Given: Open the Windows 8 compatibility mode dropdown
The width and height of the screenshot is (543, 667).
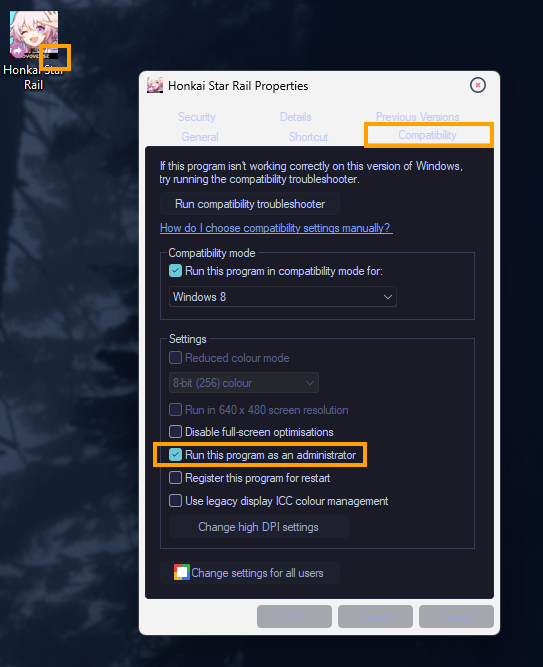Looking at the screenshot, I should [283, 296].
